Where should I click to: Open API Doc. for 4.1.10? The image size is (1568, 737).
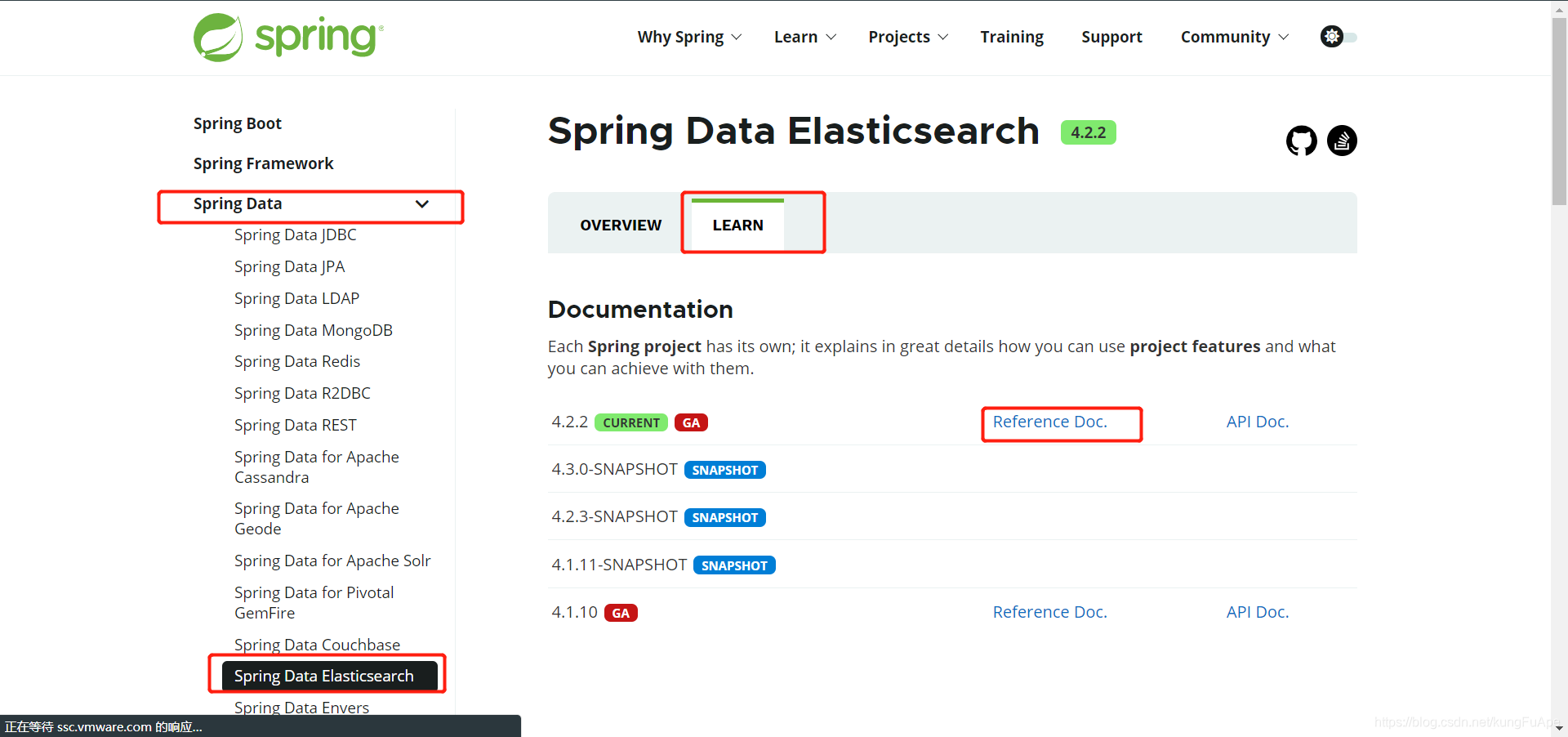[1258, 612]
